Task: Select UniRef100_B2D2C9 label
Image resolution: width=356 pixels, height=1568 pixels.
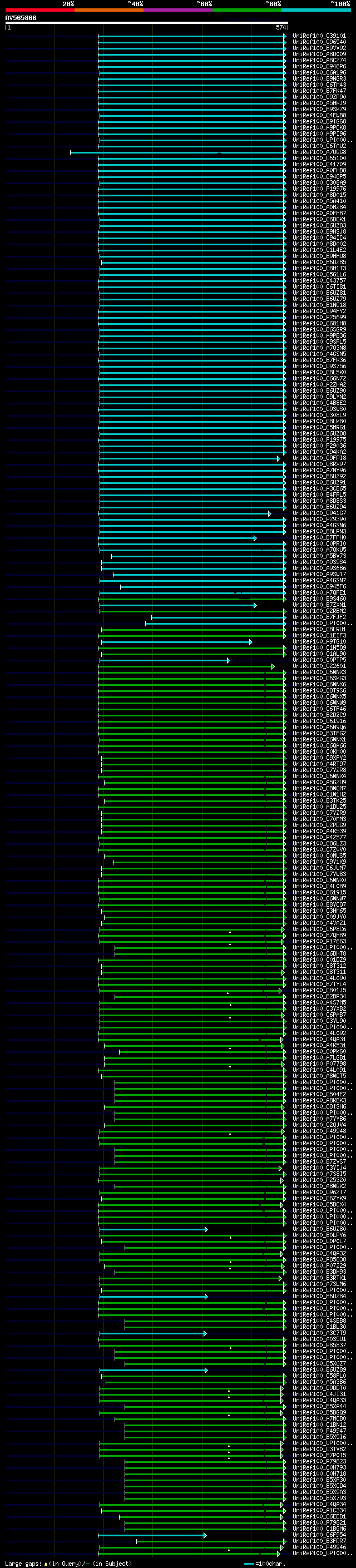Action: [x=319, y=715]
